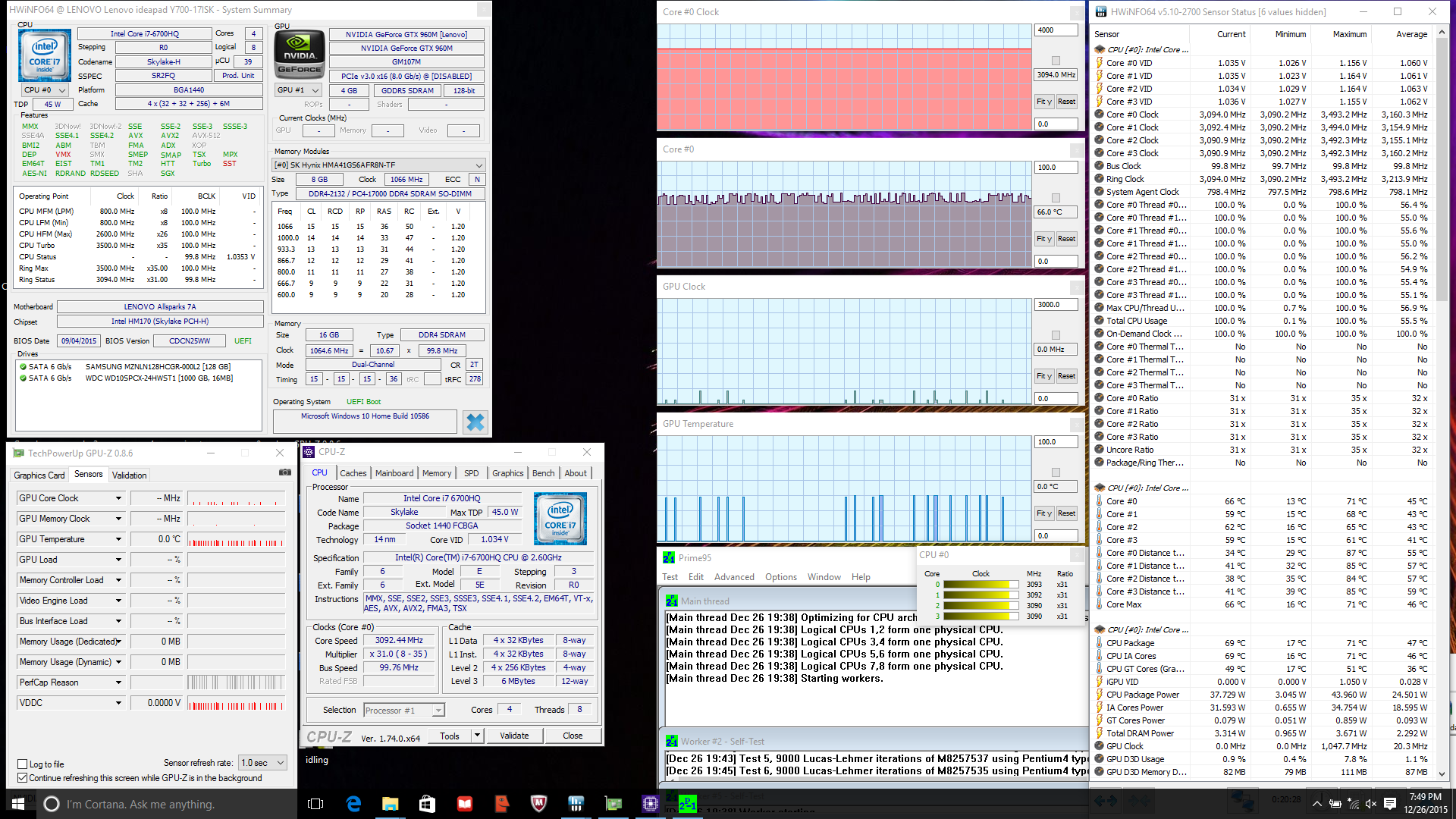
Task: Open Action Center notification icon
Action: click(x=1390, y=804)
